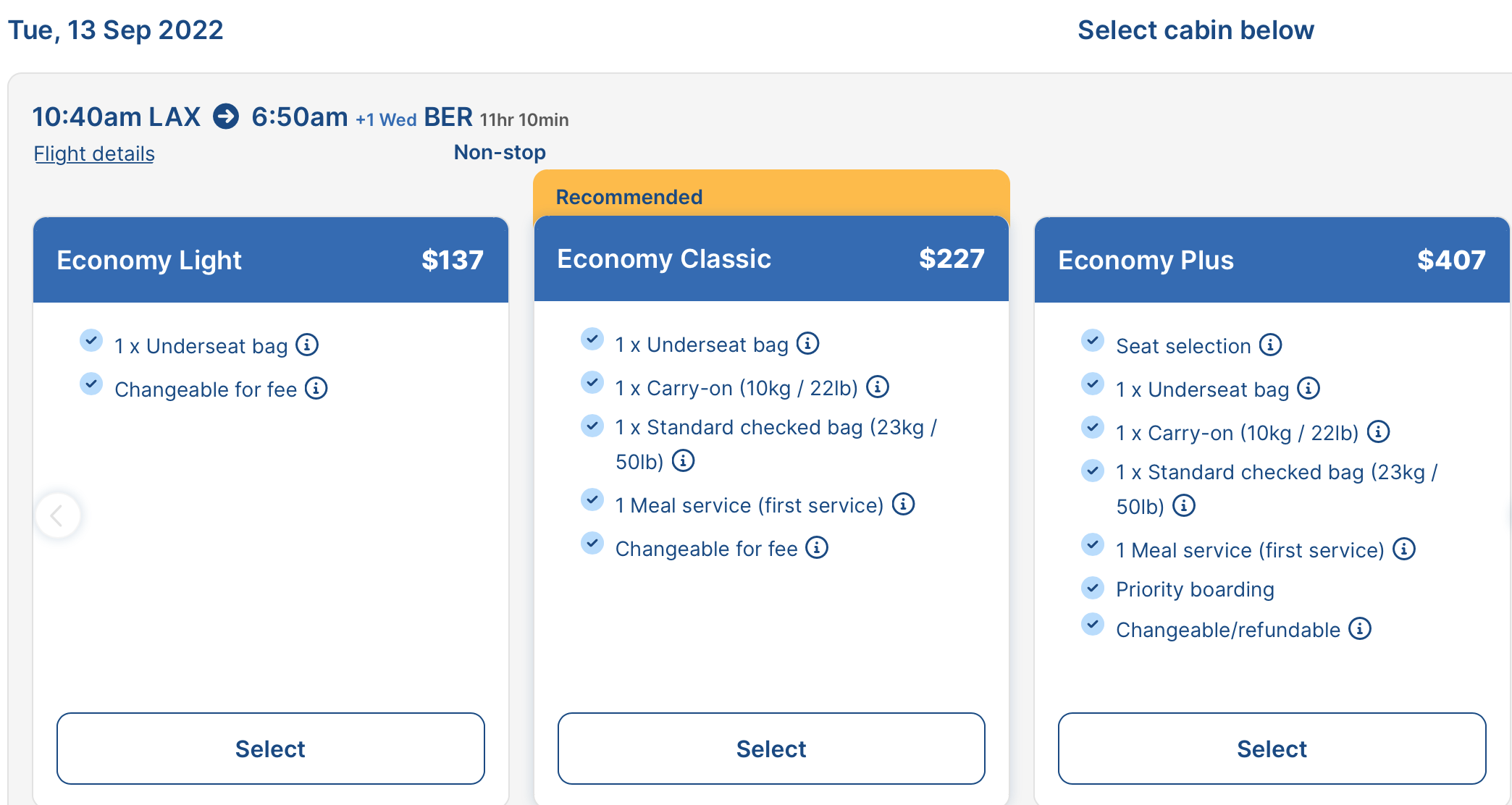Select the Economy Light fare
Viewport: 1512px width, 805px height.
pyautogui.click(x=270, y=748)
